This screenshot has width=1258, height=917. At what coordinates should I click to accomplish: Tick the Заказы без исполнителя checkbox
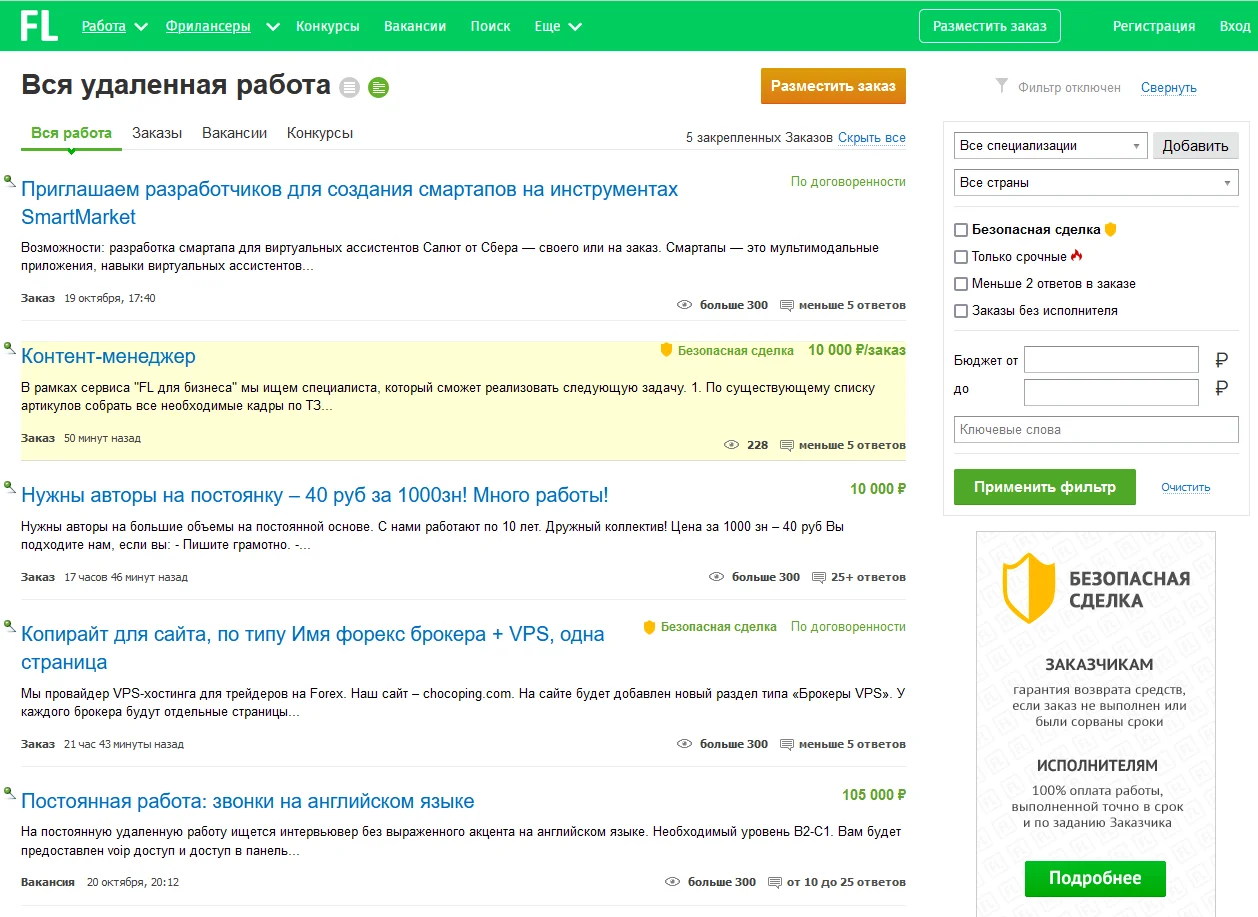click(961, 311)
